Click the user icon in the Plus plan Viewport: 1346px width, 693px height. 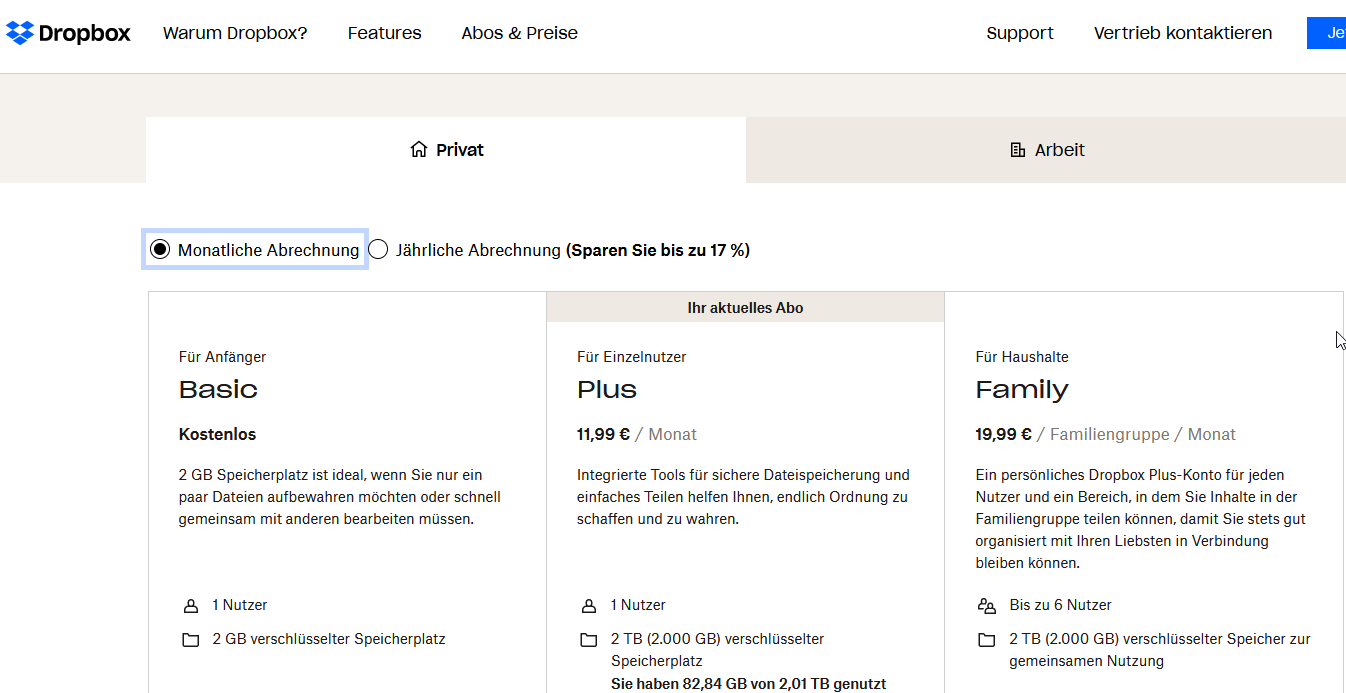589,606
